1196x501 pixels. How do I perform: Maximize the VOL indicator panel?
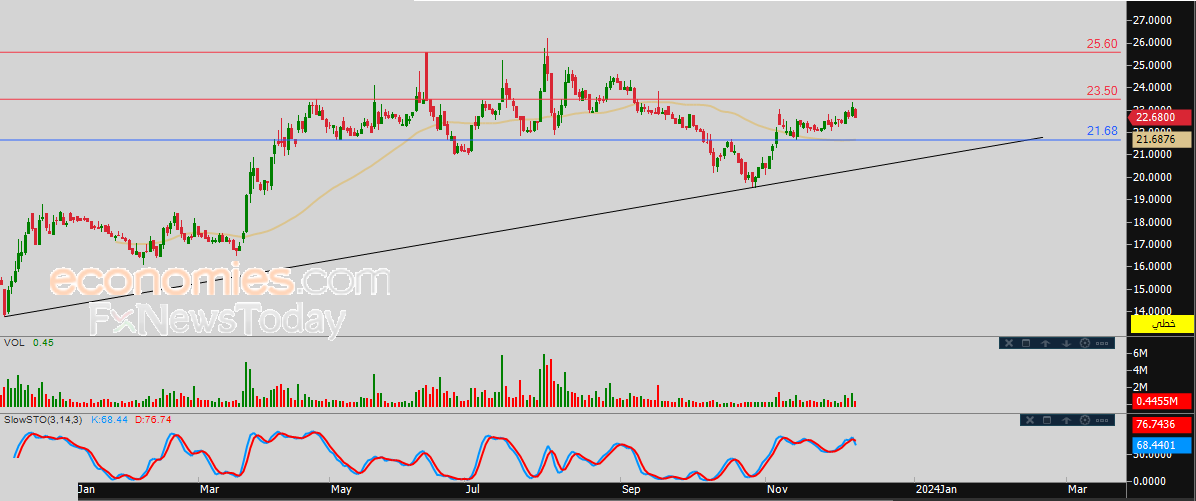1026,343
